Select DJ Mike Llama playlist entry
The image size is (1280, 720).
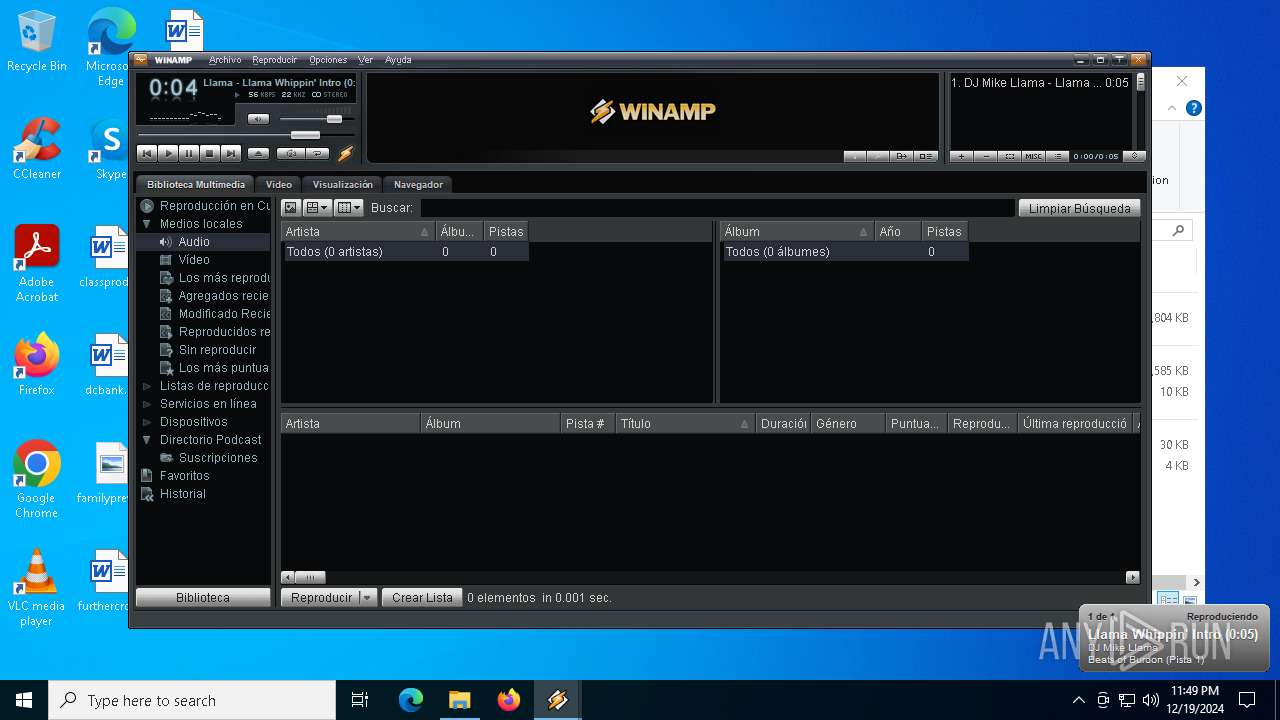tap(1040, 83)
